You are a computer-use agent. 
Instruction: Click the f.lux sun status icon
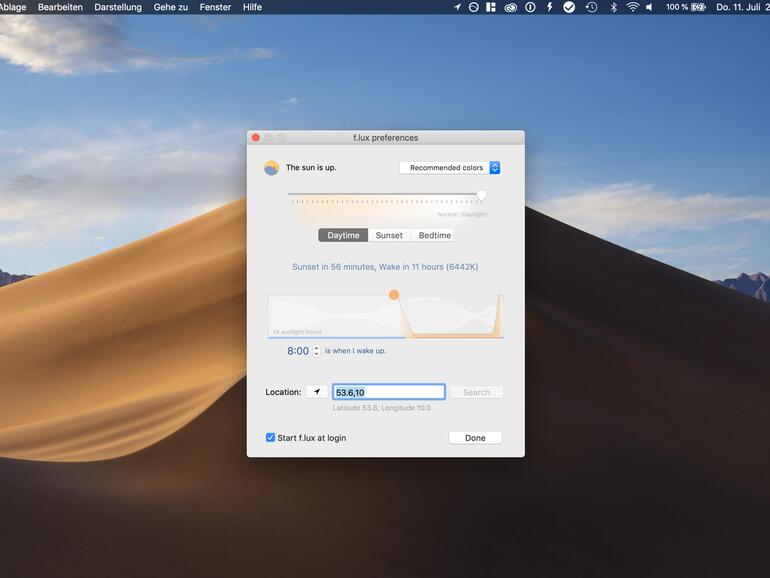pyautogui.click(x=271, y=168)
